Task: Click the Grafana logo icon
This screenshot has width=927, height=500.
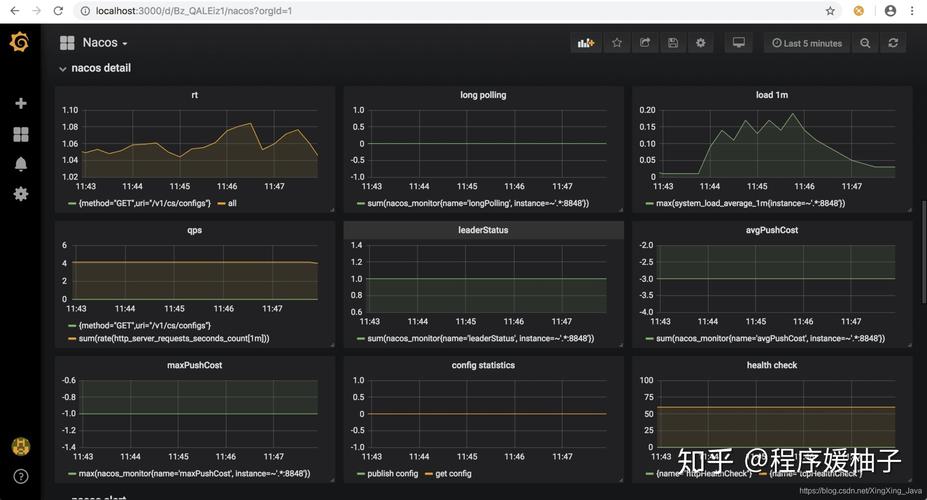Action: point(20,43)
